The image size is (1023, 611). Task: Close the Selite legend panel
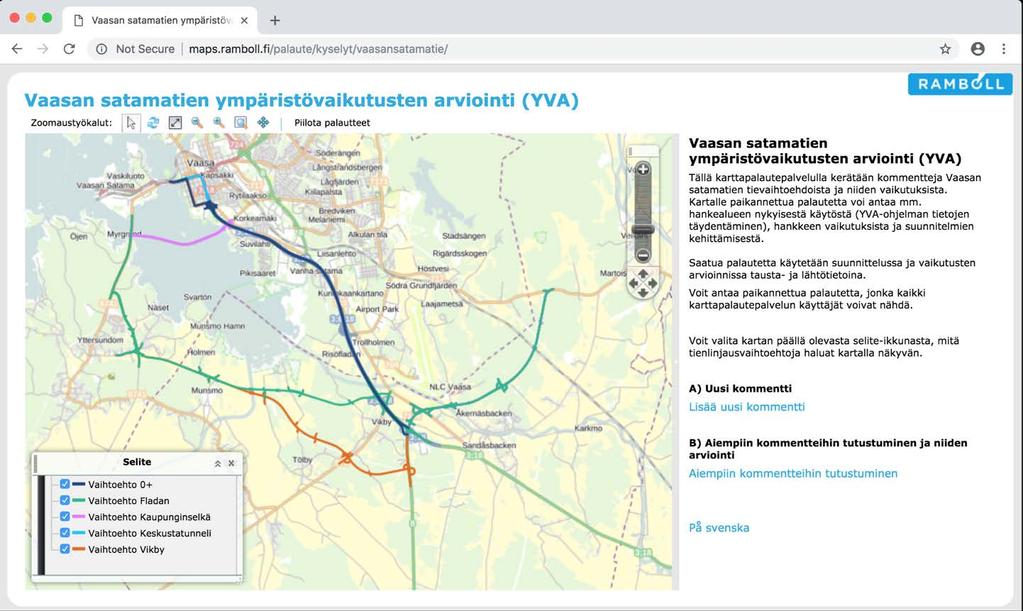click(231, 463)
